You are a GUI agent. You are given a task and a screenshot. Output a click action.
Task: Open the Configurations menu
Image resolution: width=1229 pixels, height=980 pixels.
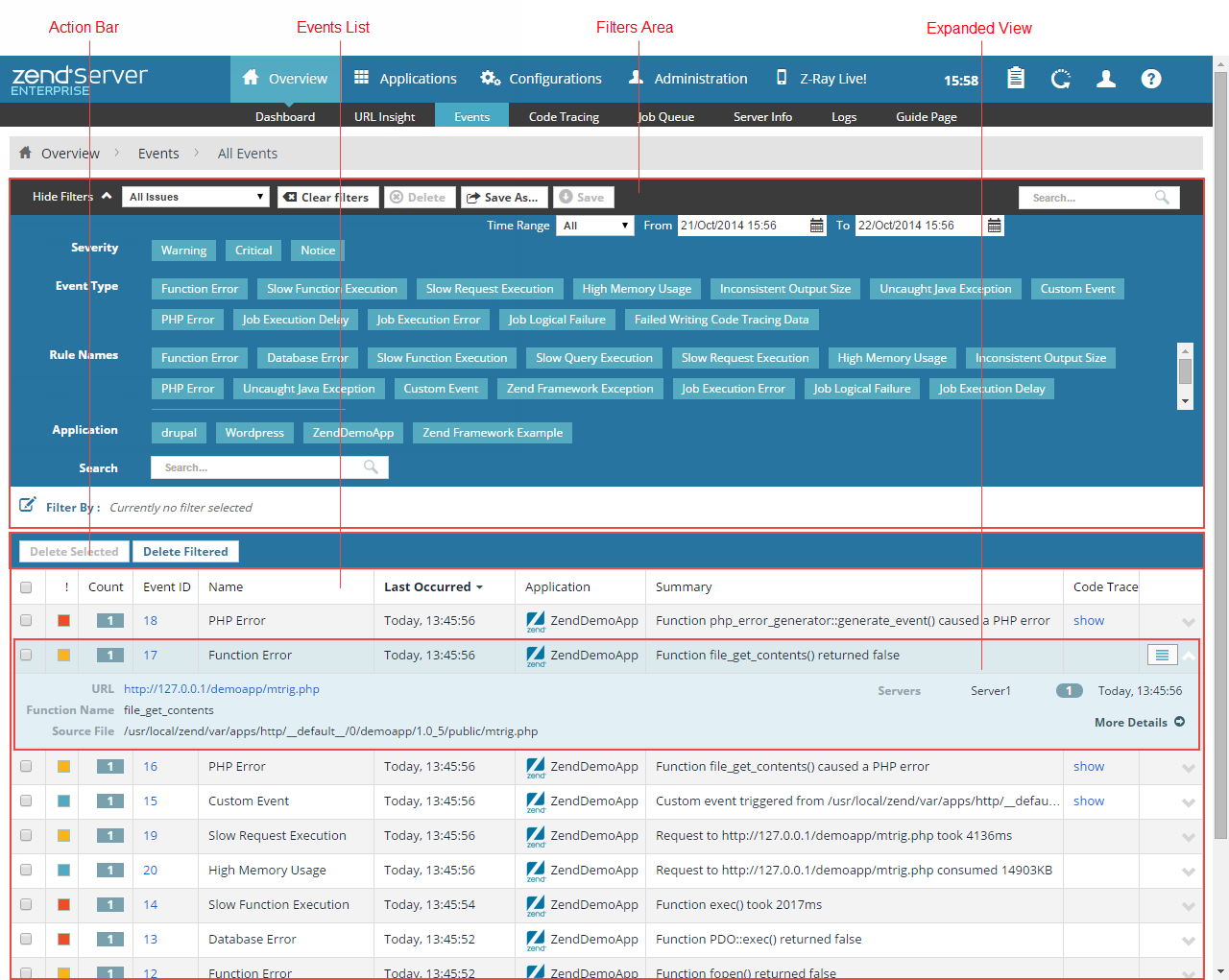542,79
